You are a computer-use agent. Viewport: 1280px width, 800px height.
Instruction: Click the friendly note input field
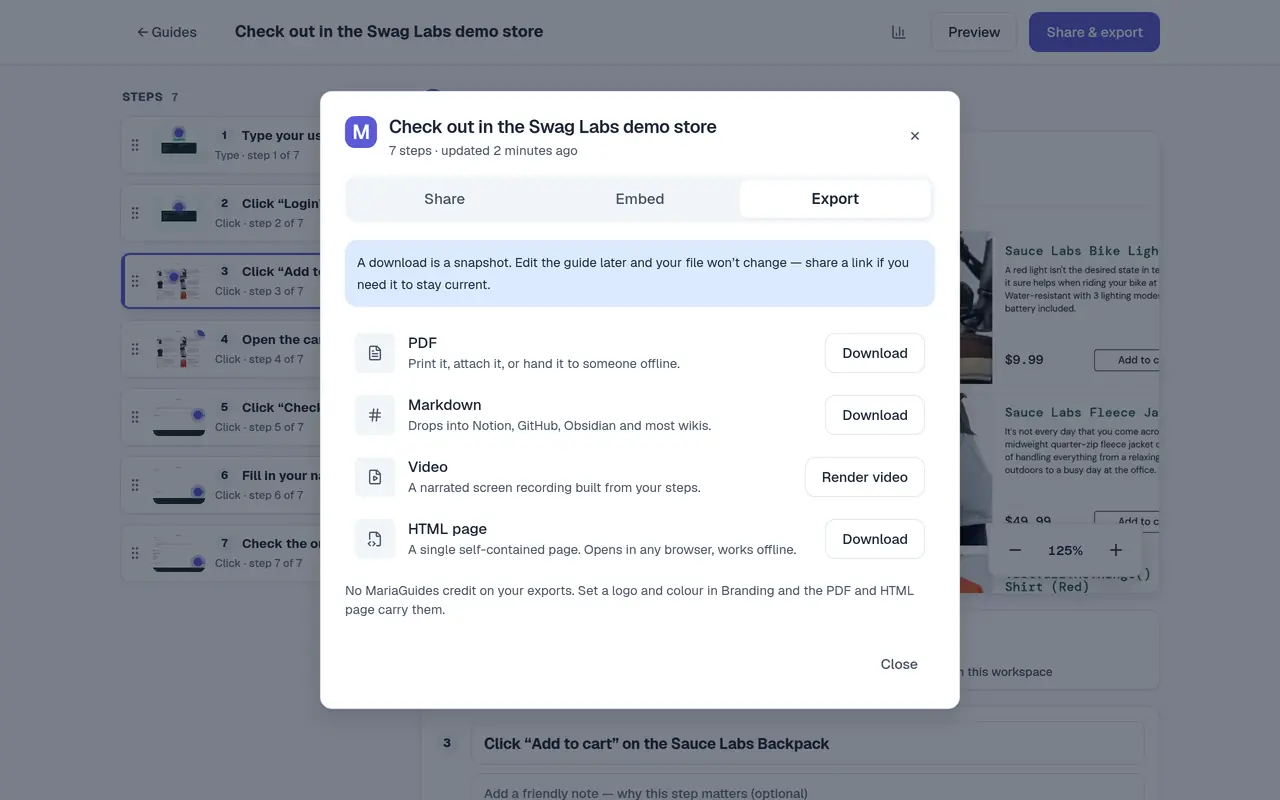coord(808,788)
